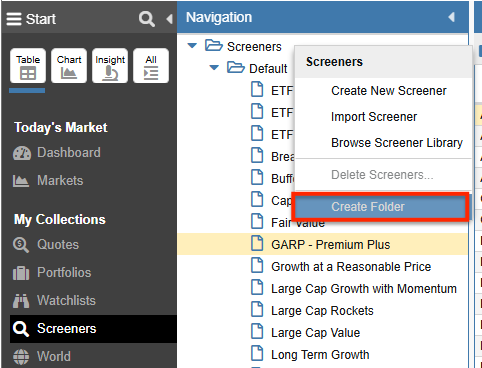482x368 pixels.
Task: Select Create New Screener menu entry
Action: tap(389, 91)
